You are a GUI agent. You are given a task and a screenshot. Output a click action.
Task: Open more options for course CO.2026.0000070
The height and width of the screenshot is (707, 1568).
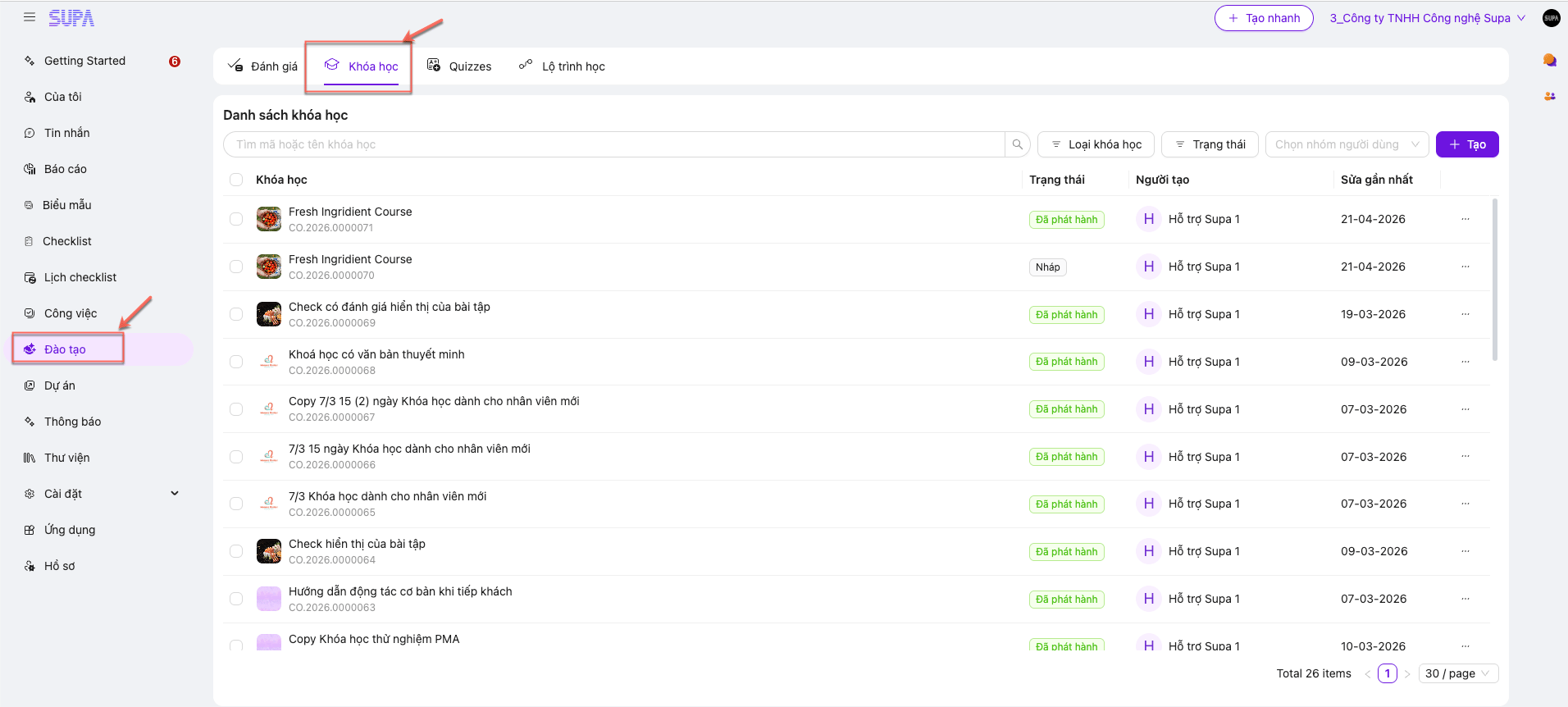[1465, 267]
